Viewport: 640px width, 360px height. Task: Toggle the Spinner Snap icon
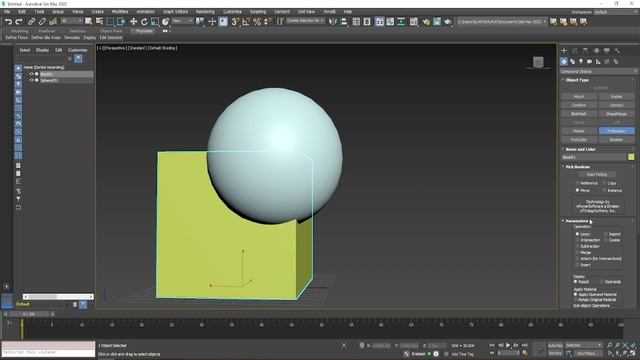point(268,22)
